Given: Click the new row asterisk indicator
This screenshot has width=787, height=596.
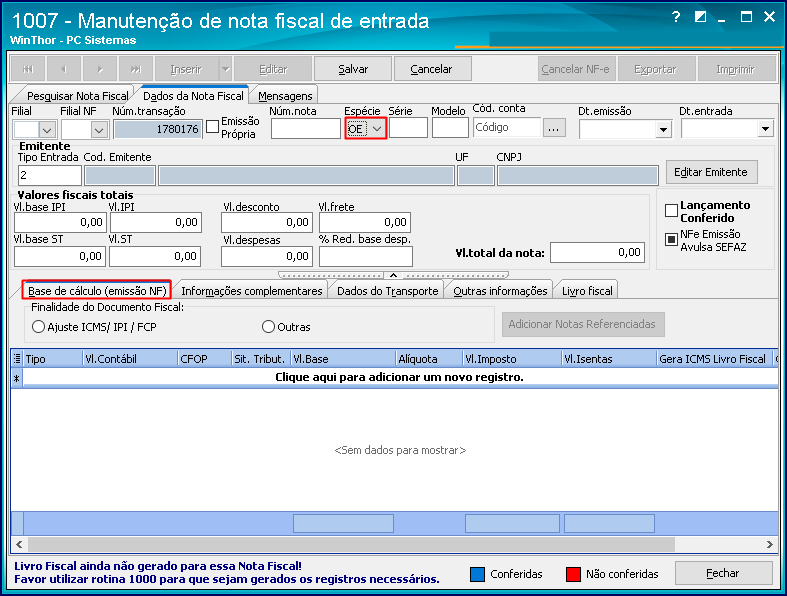Looking at the screenshot, I should coord(17,378).
